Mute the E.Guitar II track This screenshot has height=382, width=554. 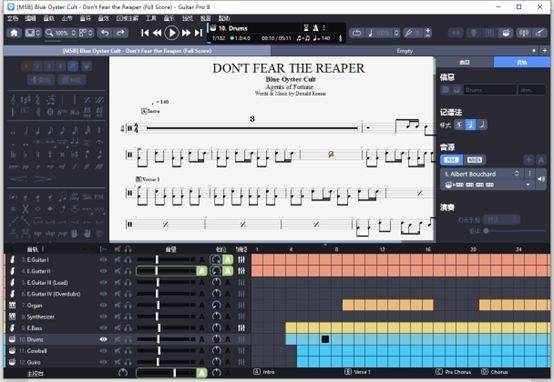118,271
